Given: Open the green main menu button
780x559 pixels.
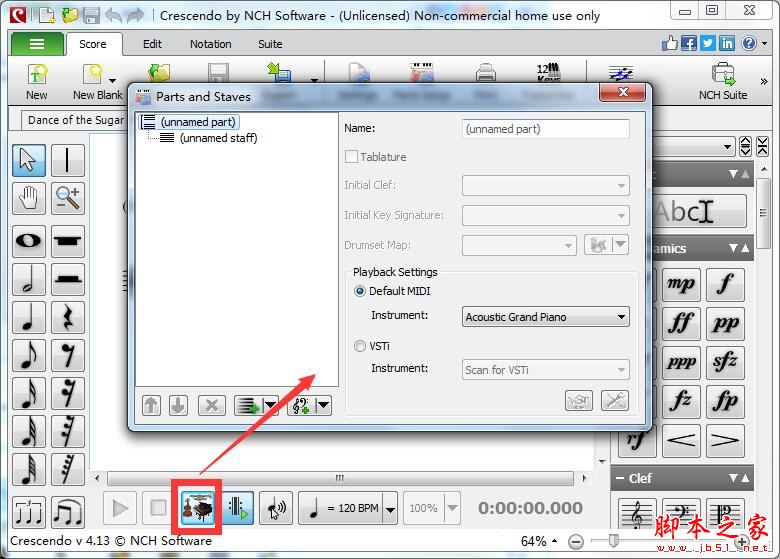Looking at the screenshot, I should pyautogui.click(x=37, y=44).
